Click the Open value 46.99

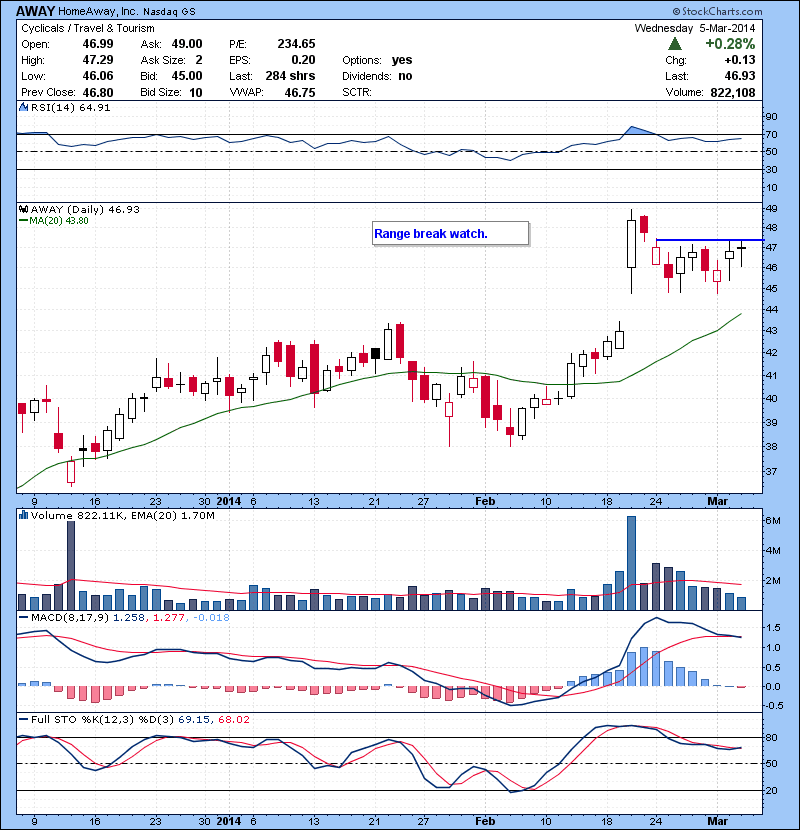[x=98, y=43]
